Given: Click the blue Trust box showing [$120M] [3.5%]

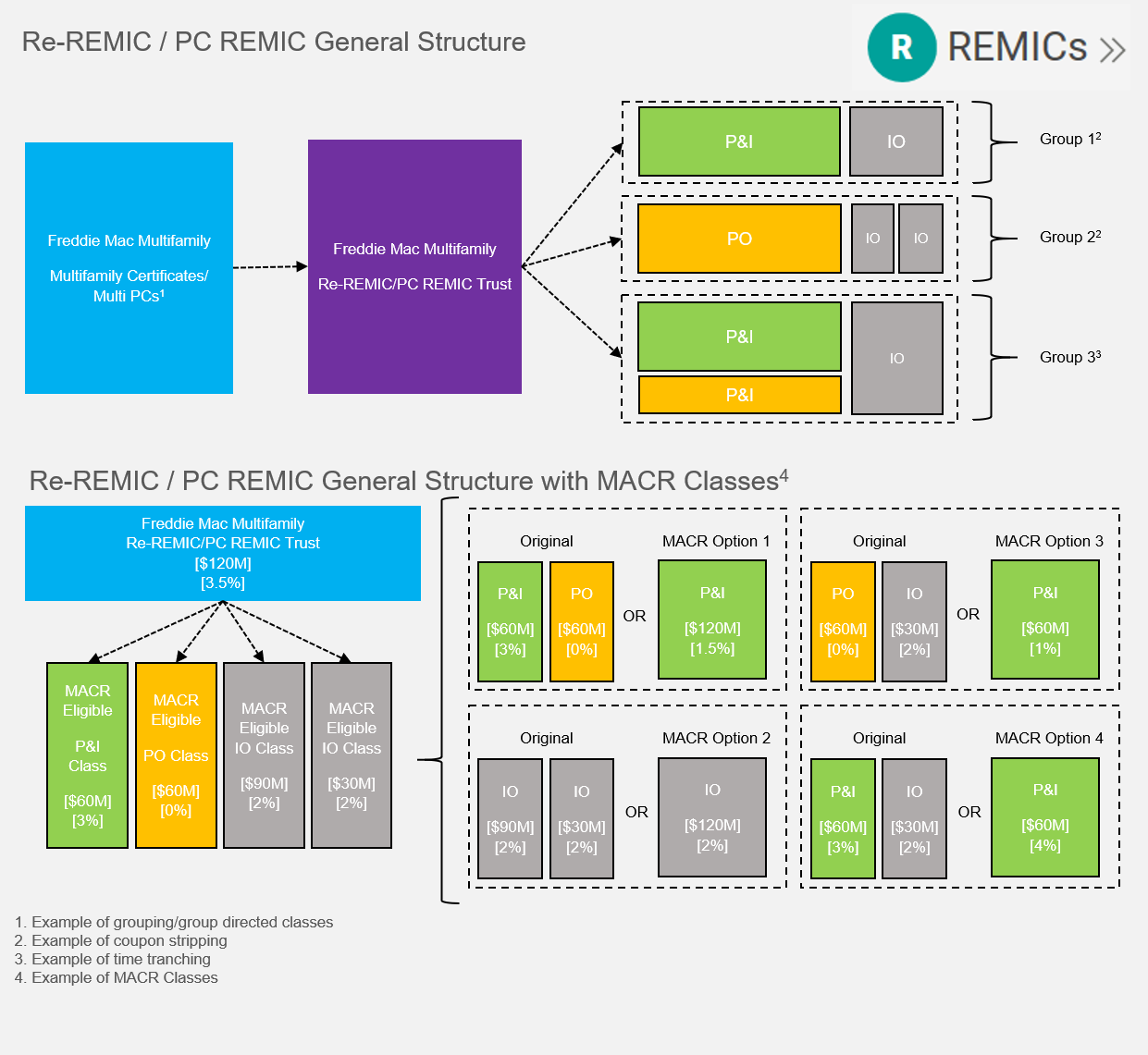Looking at the screenshot, I should 223,553.
